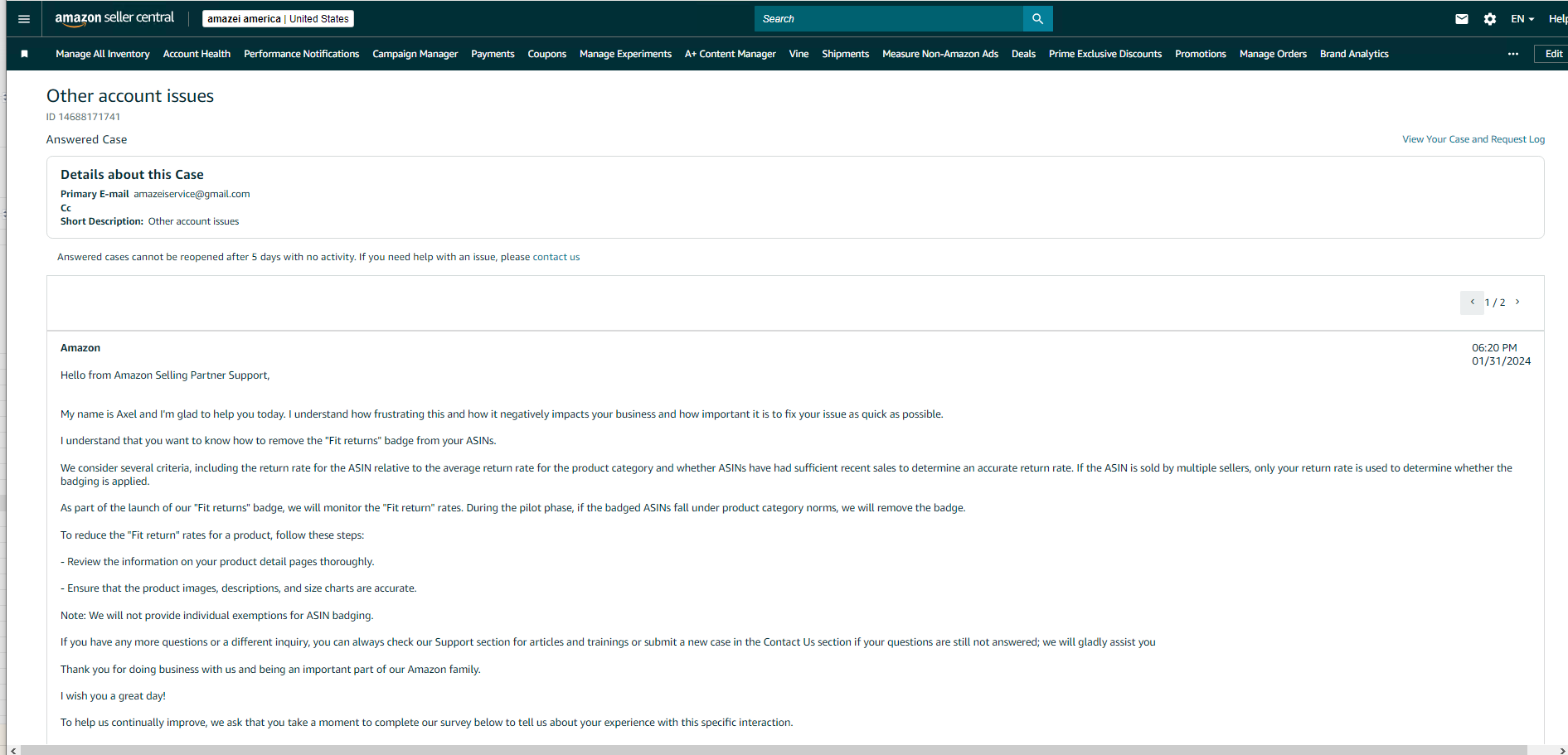Viewport: 1568px width, 755px height.
Task: Click the 1 / 2 page indicator
Action: (x=1495, y=302)
